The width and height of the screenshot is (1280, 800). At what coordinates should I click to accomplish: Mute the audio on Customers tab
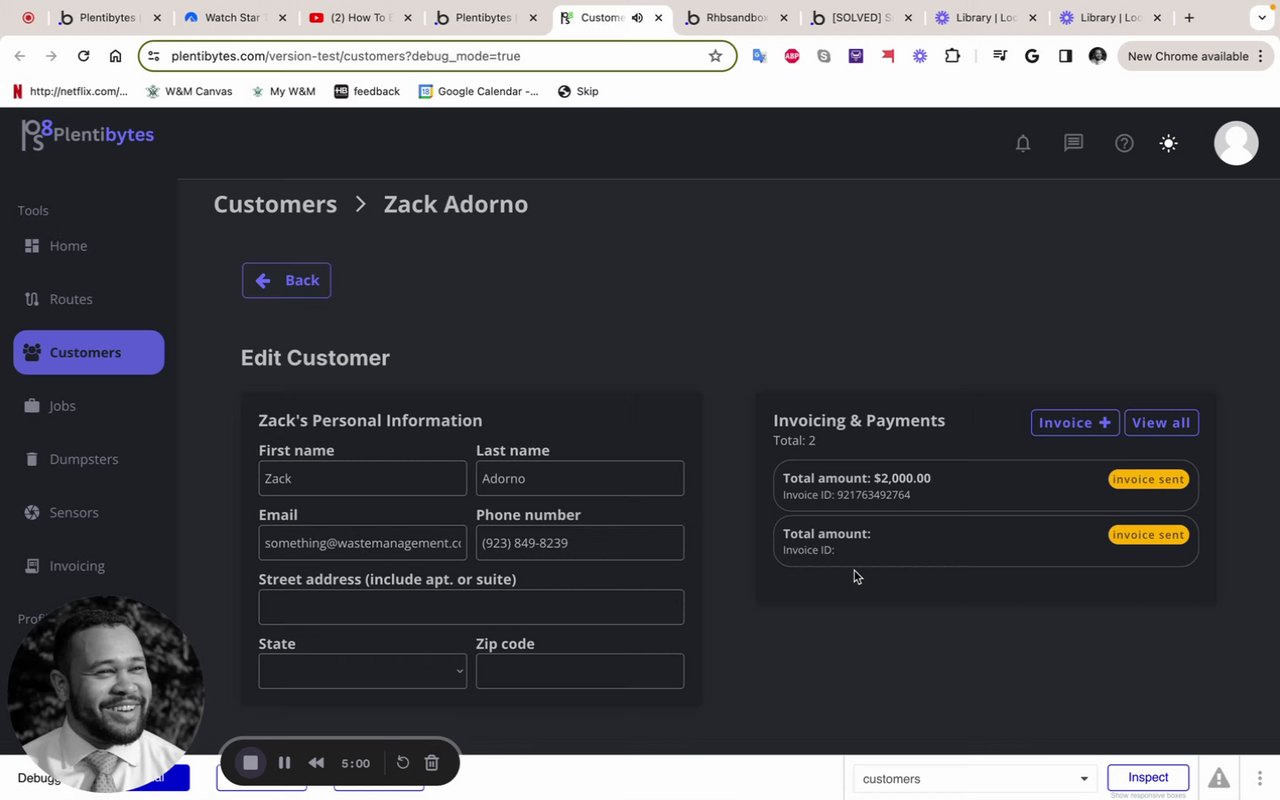637,17
